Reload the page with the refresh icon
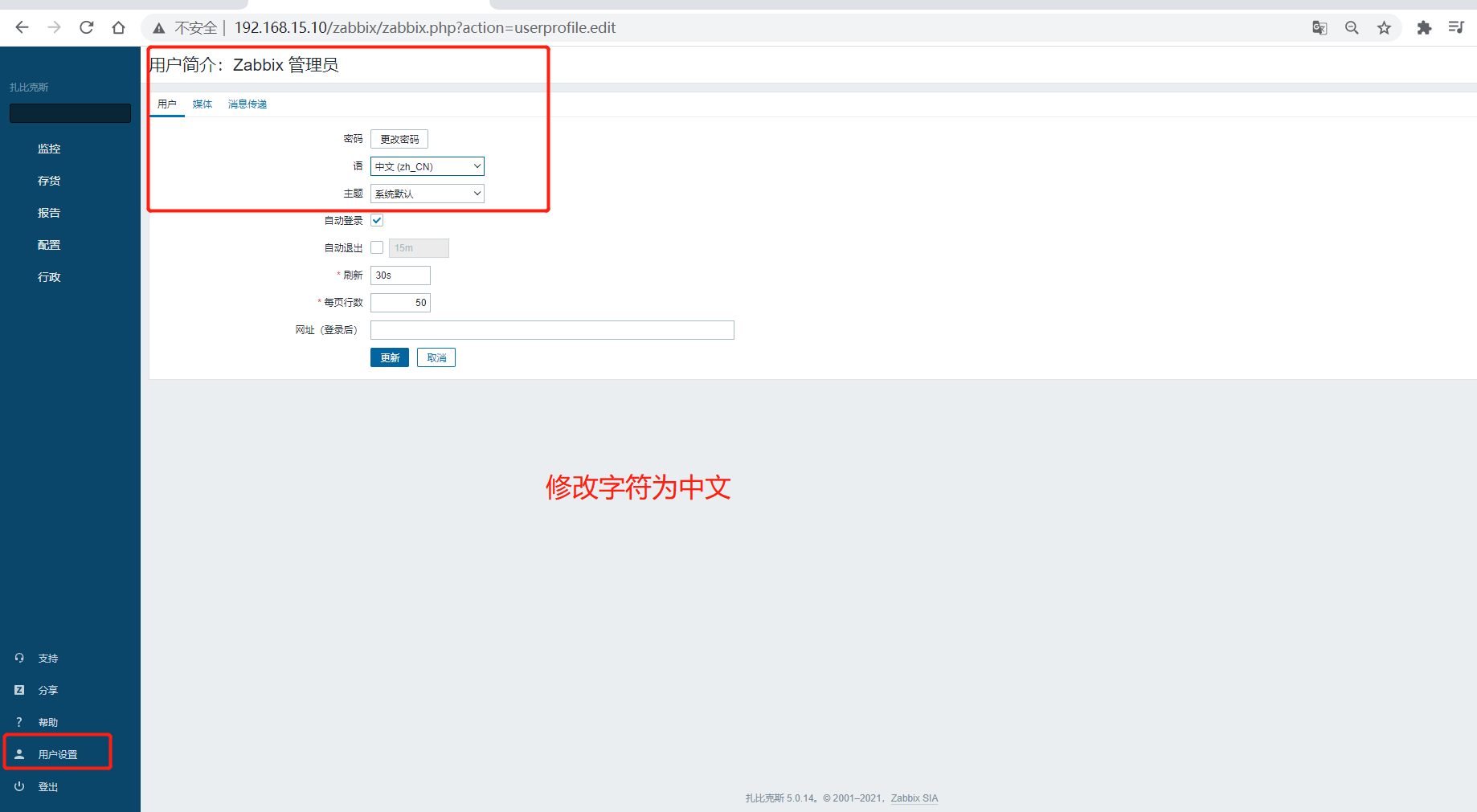 click(x=86, y=27)
